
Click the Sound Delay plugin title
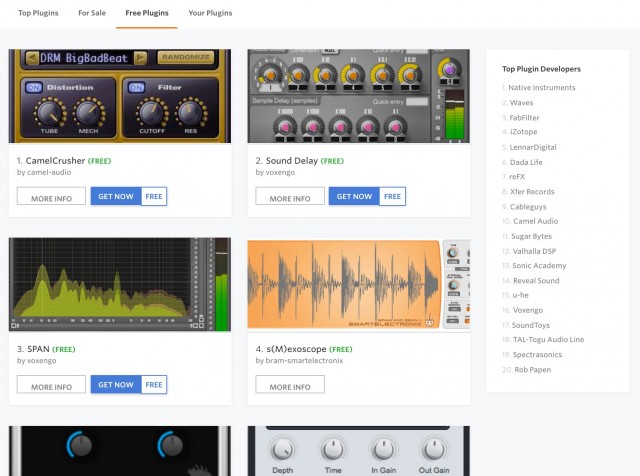pos(292,160)
